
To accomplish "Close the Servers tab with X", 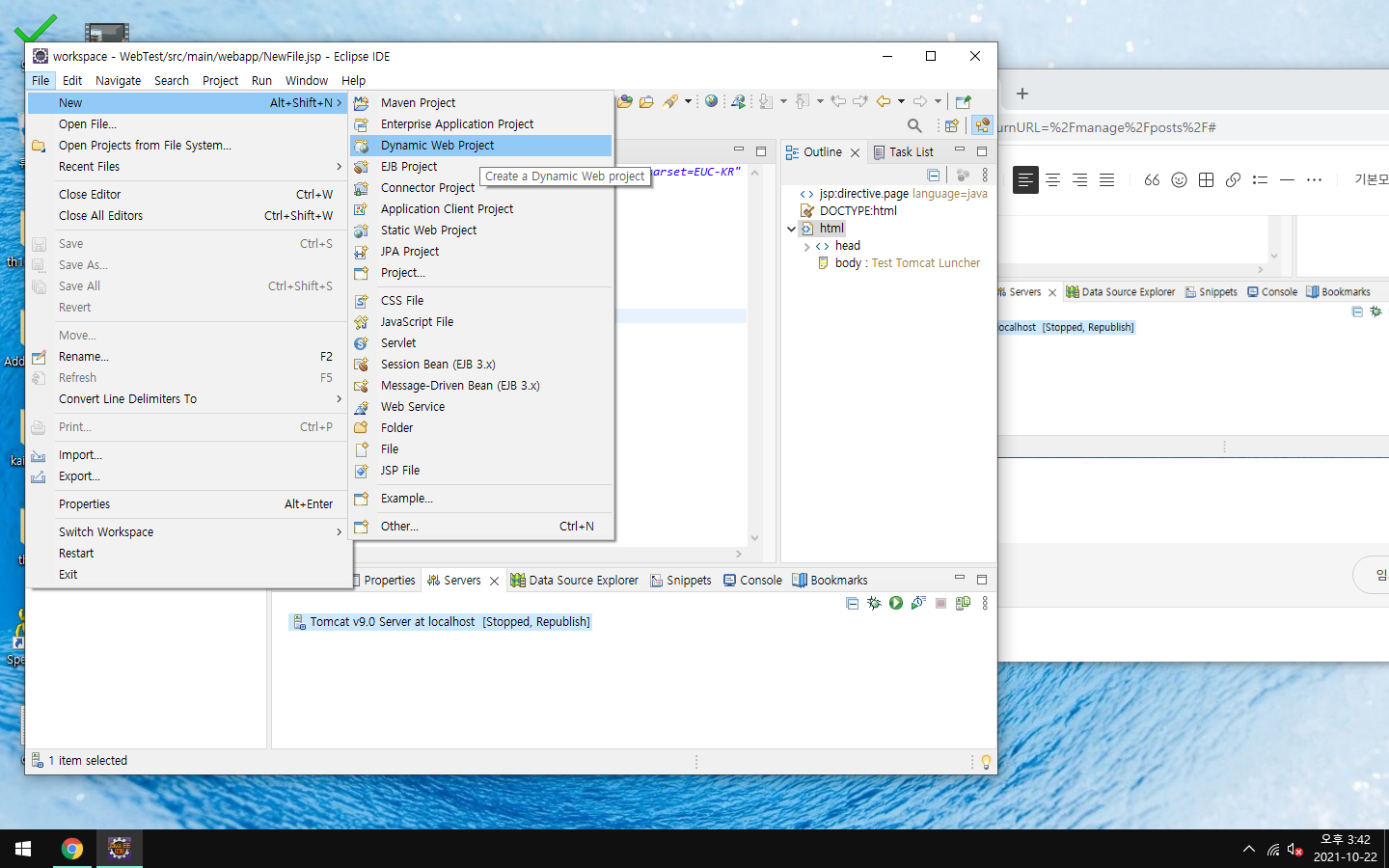I will (494, 581).
